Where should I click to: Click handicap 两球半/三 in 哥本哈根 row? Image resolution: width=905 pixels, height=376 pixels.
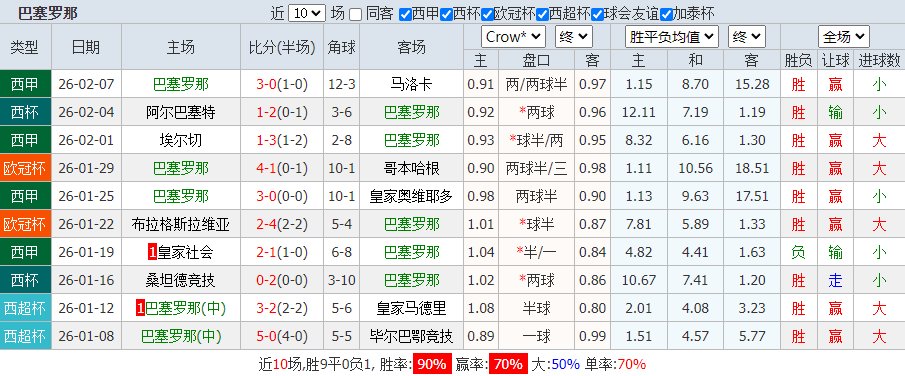tap(536, 168)
